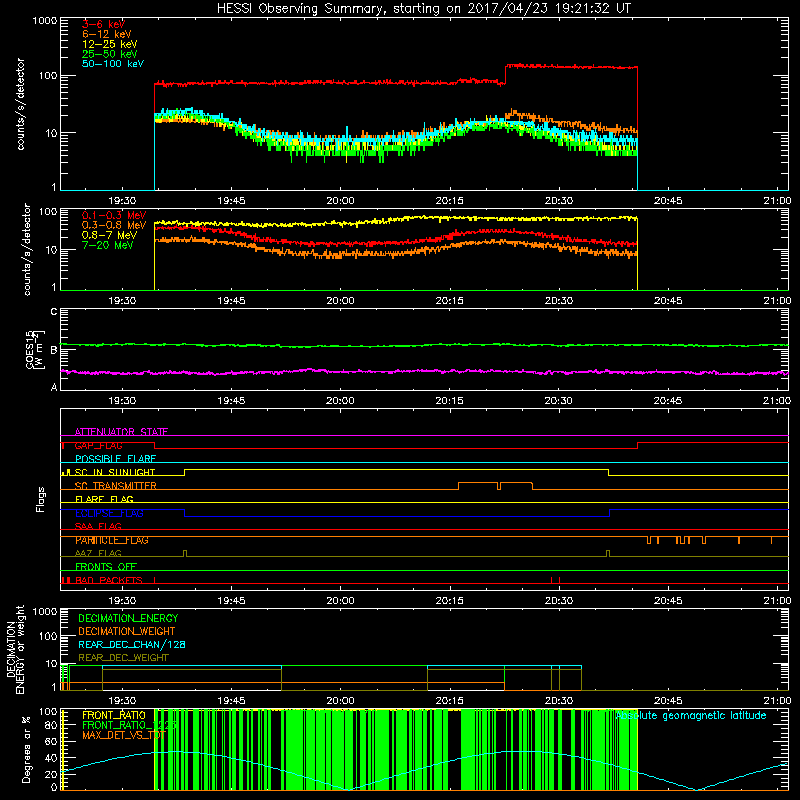This screenshot has width=800, height=800.
Task: Click the 20:45 time tick under decimation panel
Action: tap(668, 701)
